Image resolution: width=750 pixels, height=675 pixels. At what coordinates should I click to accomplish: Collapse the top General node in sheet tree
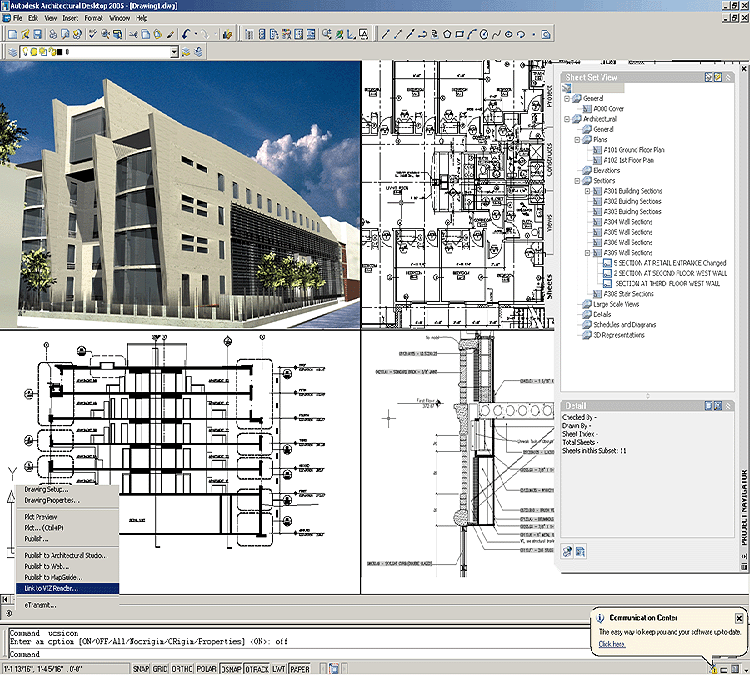coord(567,99)
